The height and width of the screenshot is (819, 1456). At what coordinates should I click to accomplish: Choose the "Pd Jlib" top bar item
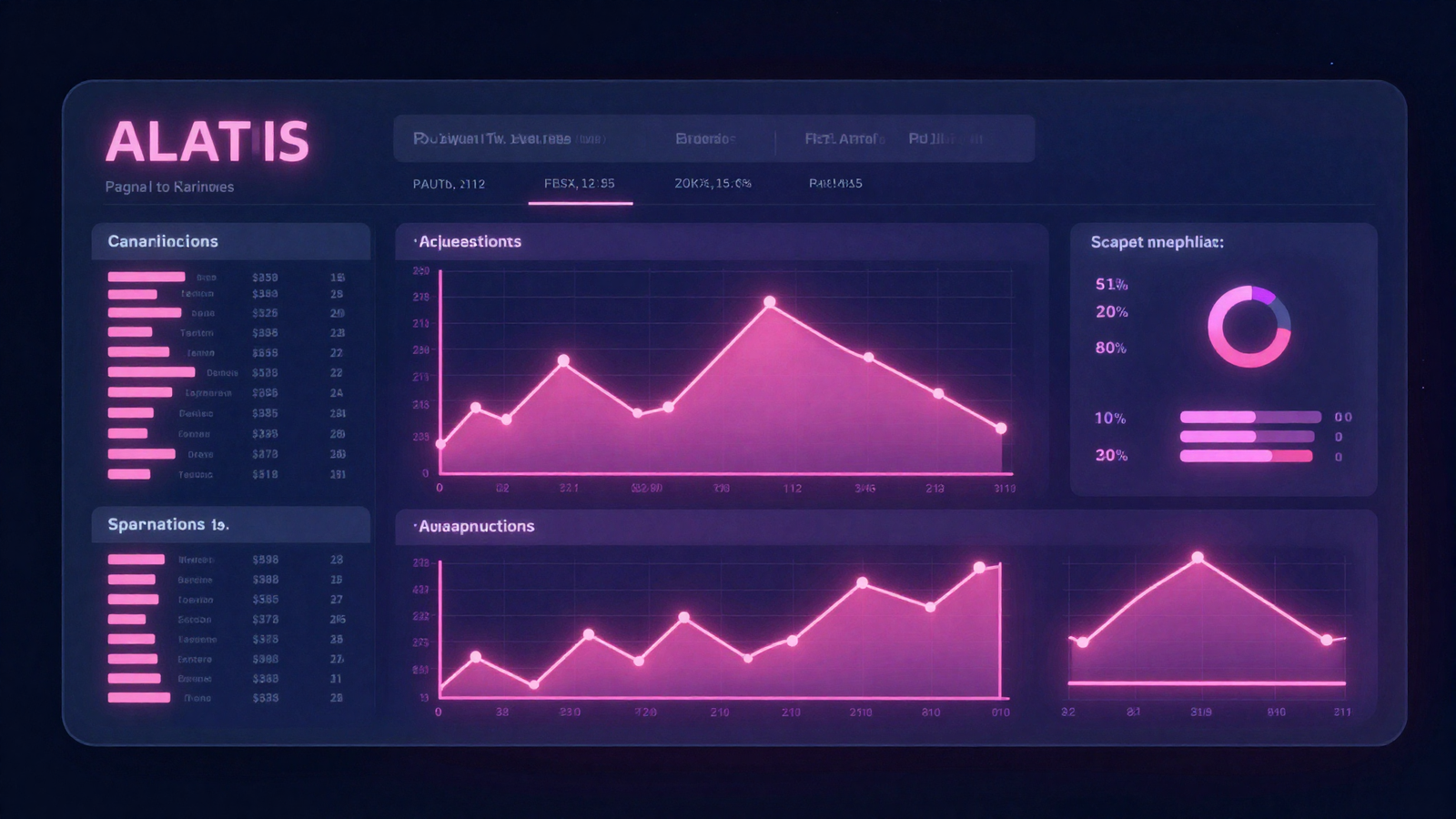945,139
